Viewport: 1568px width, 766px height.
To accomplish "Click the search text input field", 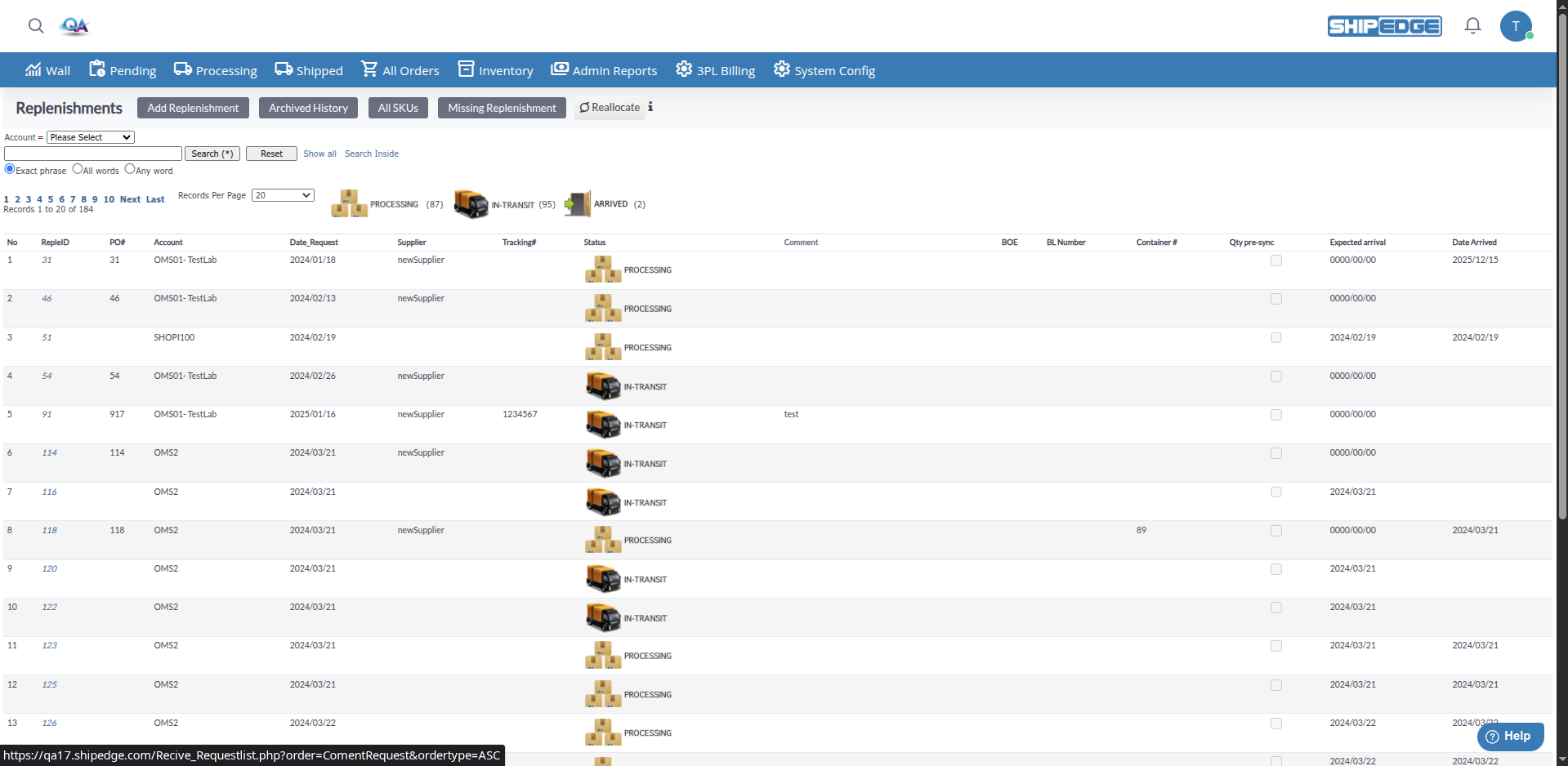I will [x=92, y=154].
